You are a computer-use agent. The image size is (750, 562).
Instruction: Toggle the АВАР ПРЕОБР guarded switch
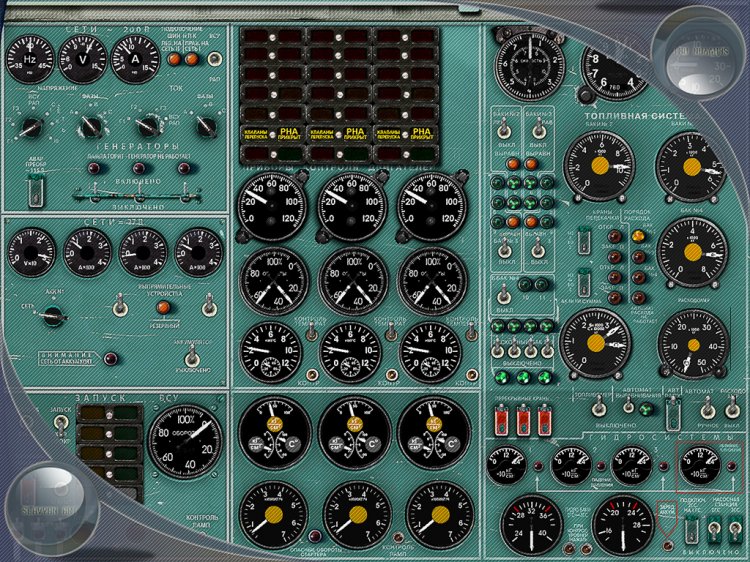click(x=36, y=190)
